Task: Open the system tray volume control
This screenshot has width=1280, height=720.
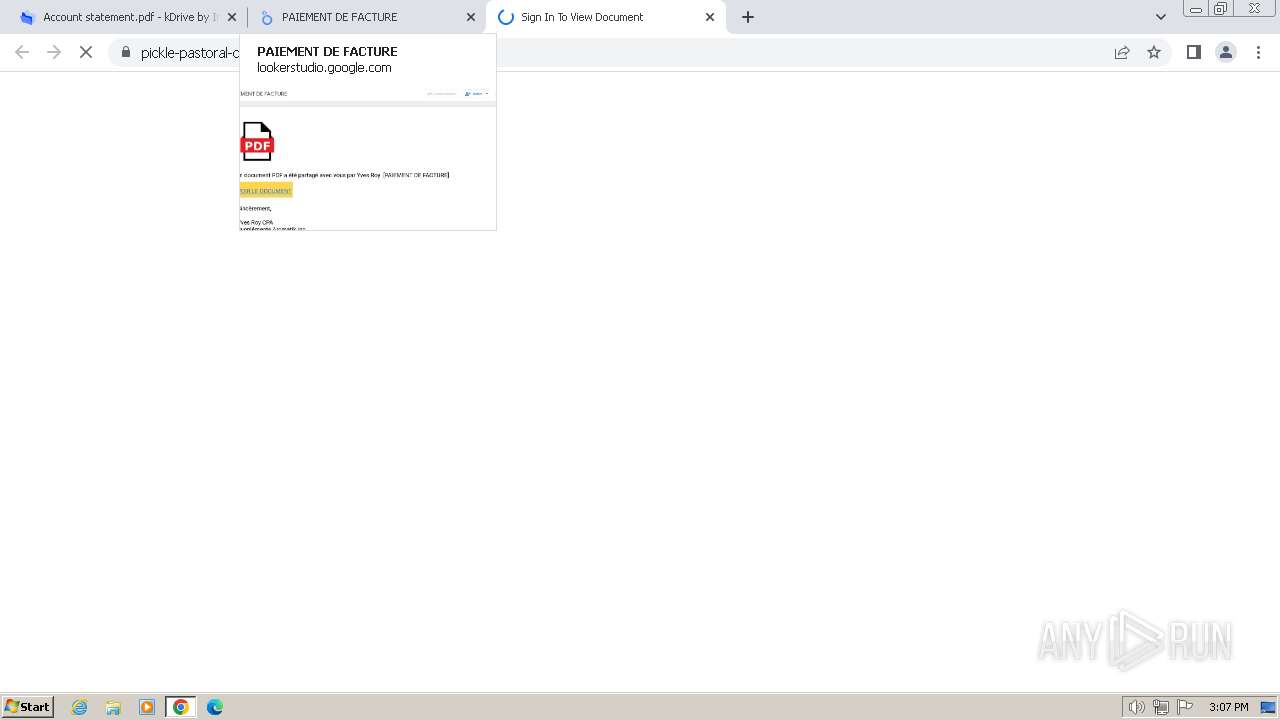Action: pyautogui.click(x=1136, y=707)
